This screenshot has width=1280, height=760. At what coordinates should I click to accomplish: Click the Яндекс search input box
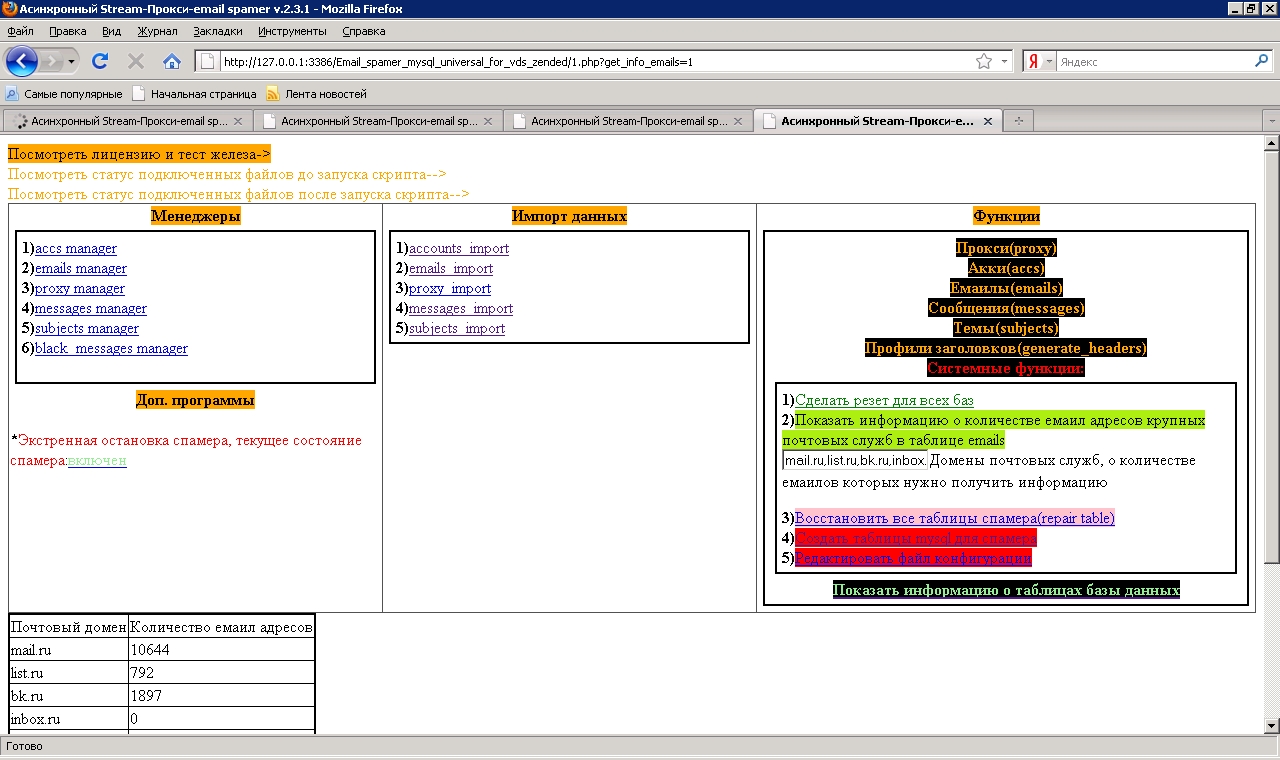pyautogui.click(x=1153, y=61)
